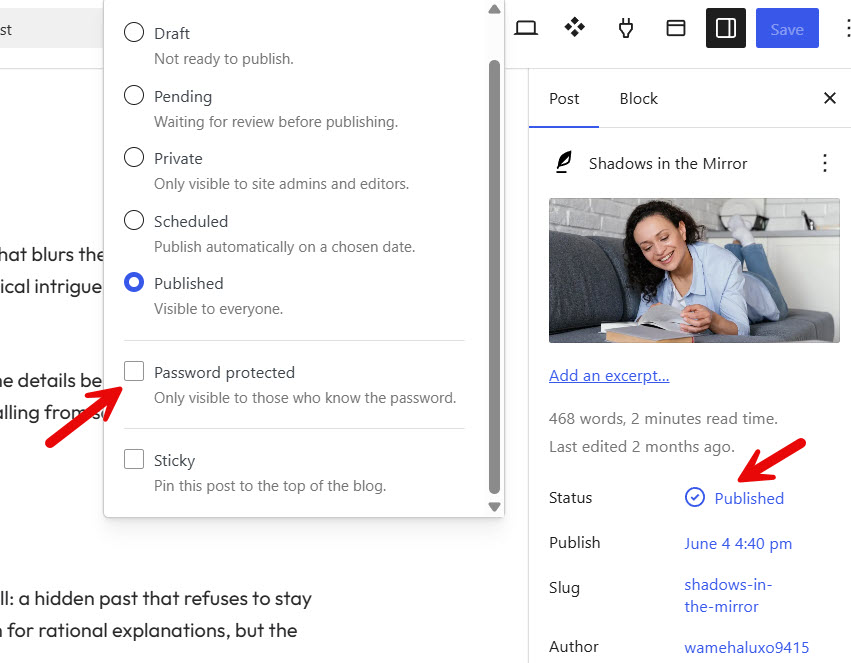Click the Visible to everyone description
Viewport: 851px width, 663px height.
click(218, 309)
